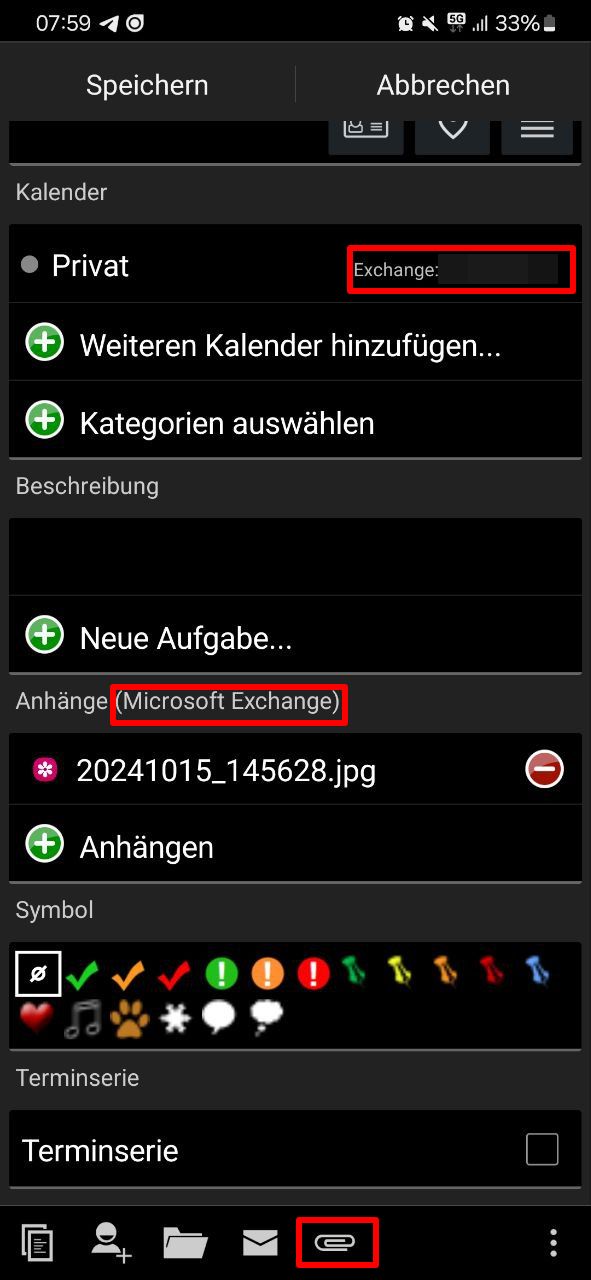Image resolution: width=591 pixels, height=1280 pixels.
Task: Tap the copy documents icon in bottom toolbar
Action: [x=37, y=1242]
